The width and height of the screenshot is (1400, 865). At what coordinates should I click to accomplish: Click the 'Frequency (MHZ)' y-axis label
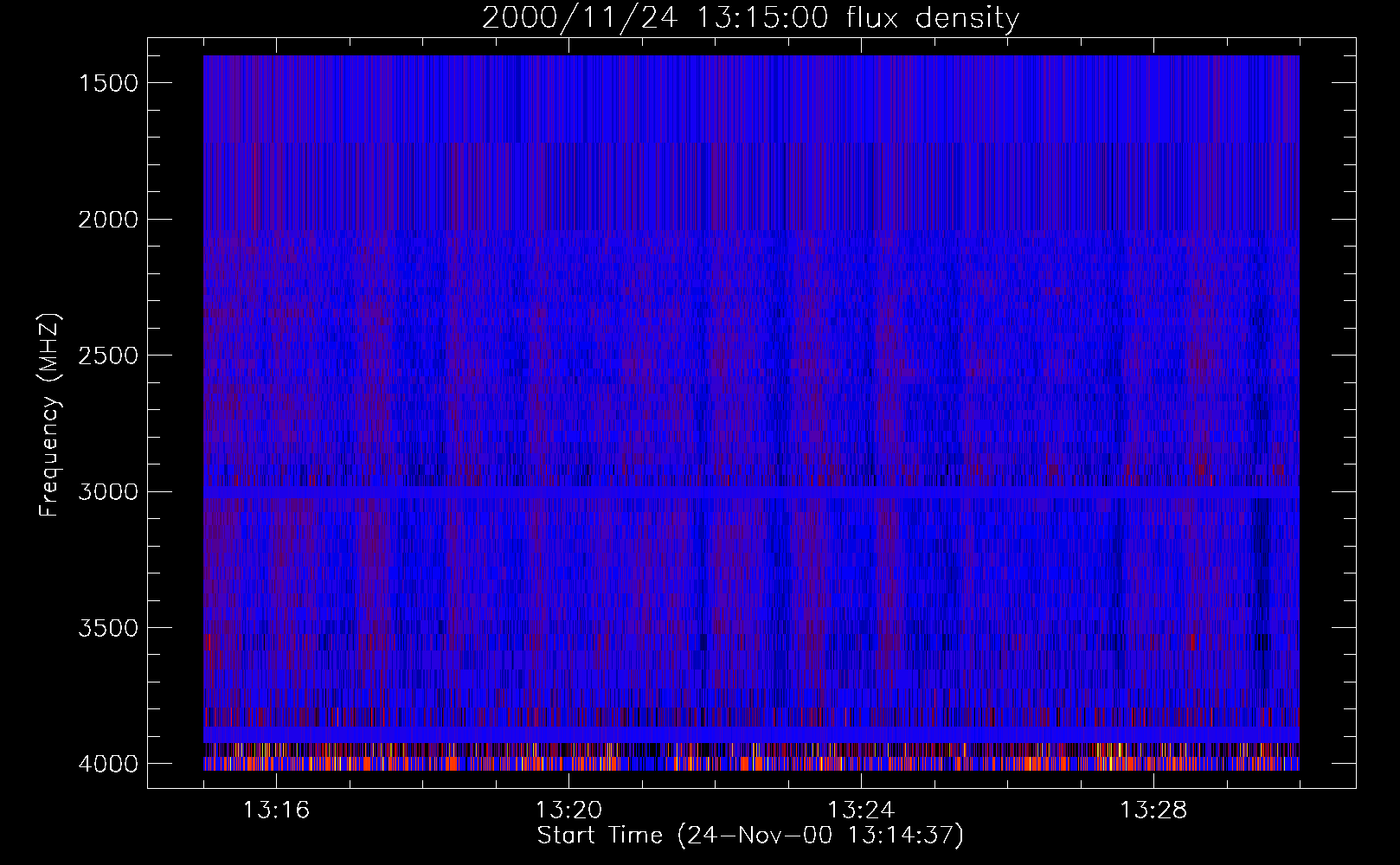click(49, 414)
